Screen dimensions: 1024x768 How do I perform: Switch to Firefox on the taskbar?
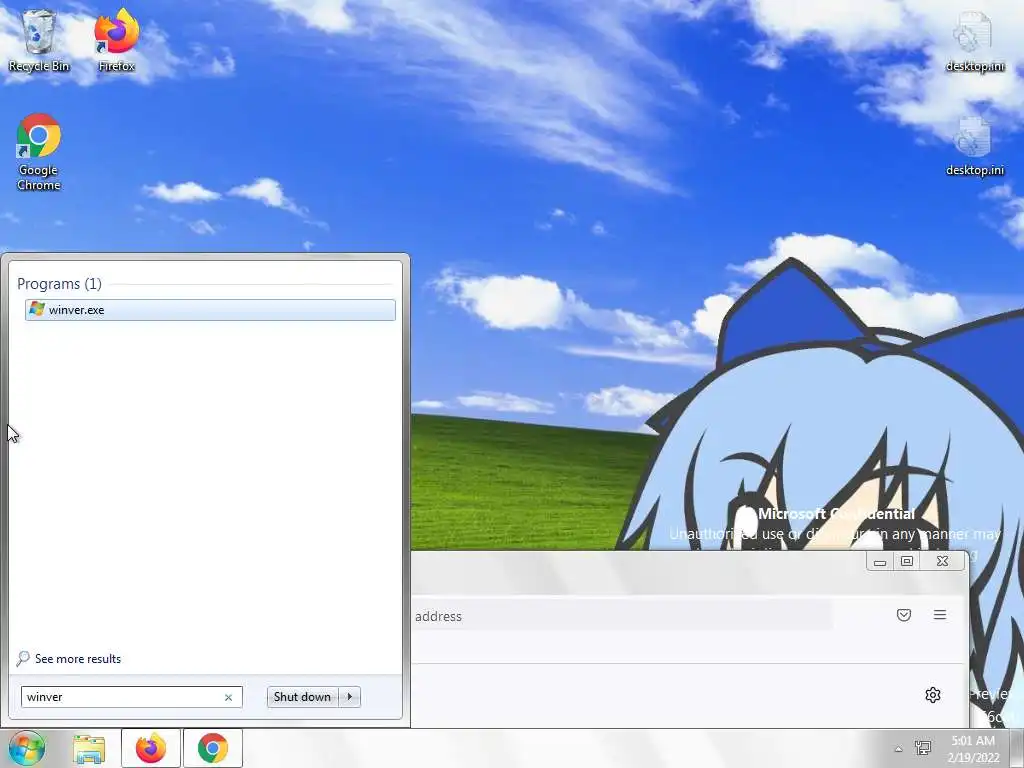(x=151, y=748)
